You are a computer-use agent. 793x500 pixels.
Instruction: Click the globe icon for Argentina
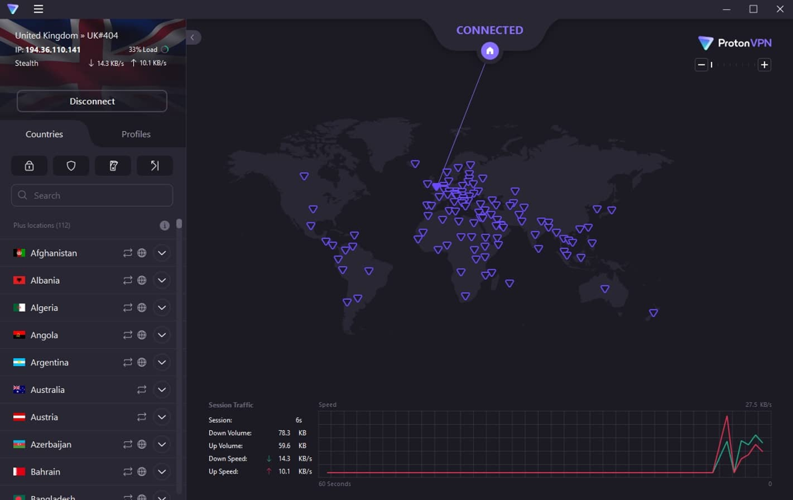(x=142, y=363)
